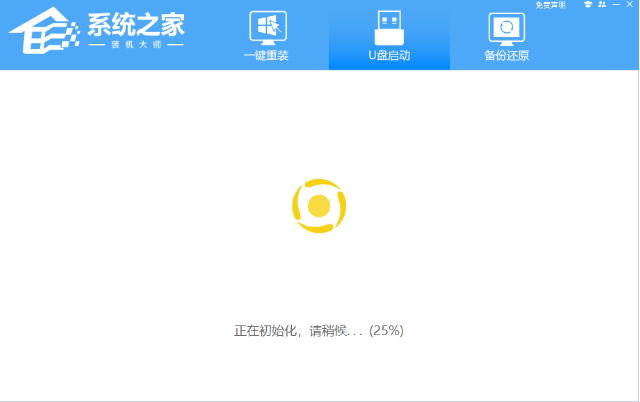
Task: Select the U盘启动 tab label
Action: coord(389,55)
